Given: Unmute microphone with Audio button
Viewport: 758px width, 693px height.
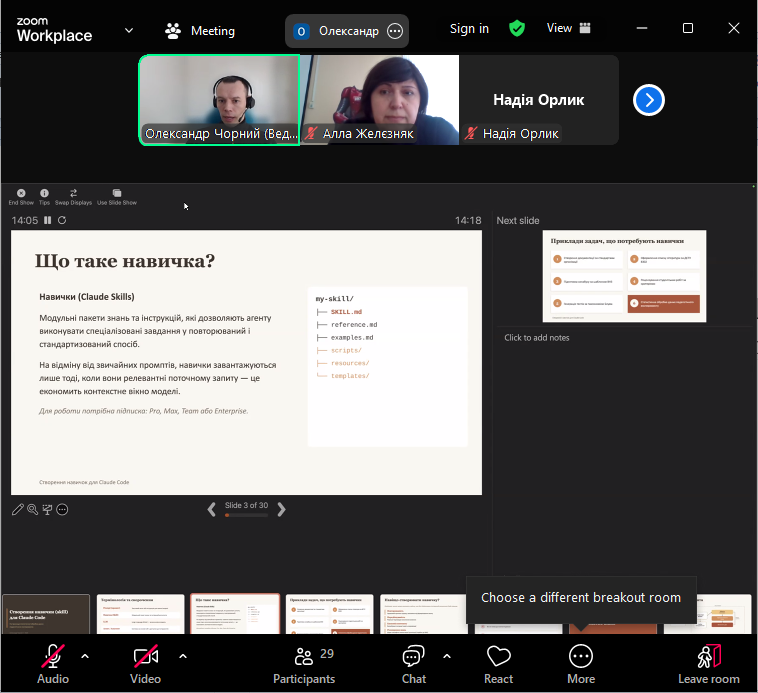Looking at the screenshot, I should [53, 663].
